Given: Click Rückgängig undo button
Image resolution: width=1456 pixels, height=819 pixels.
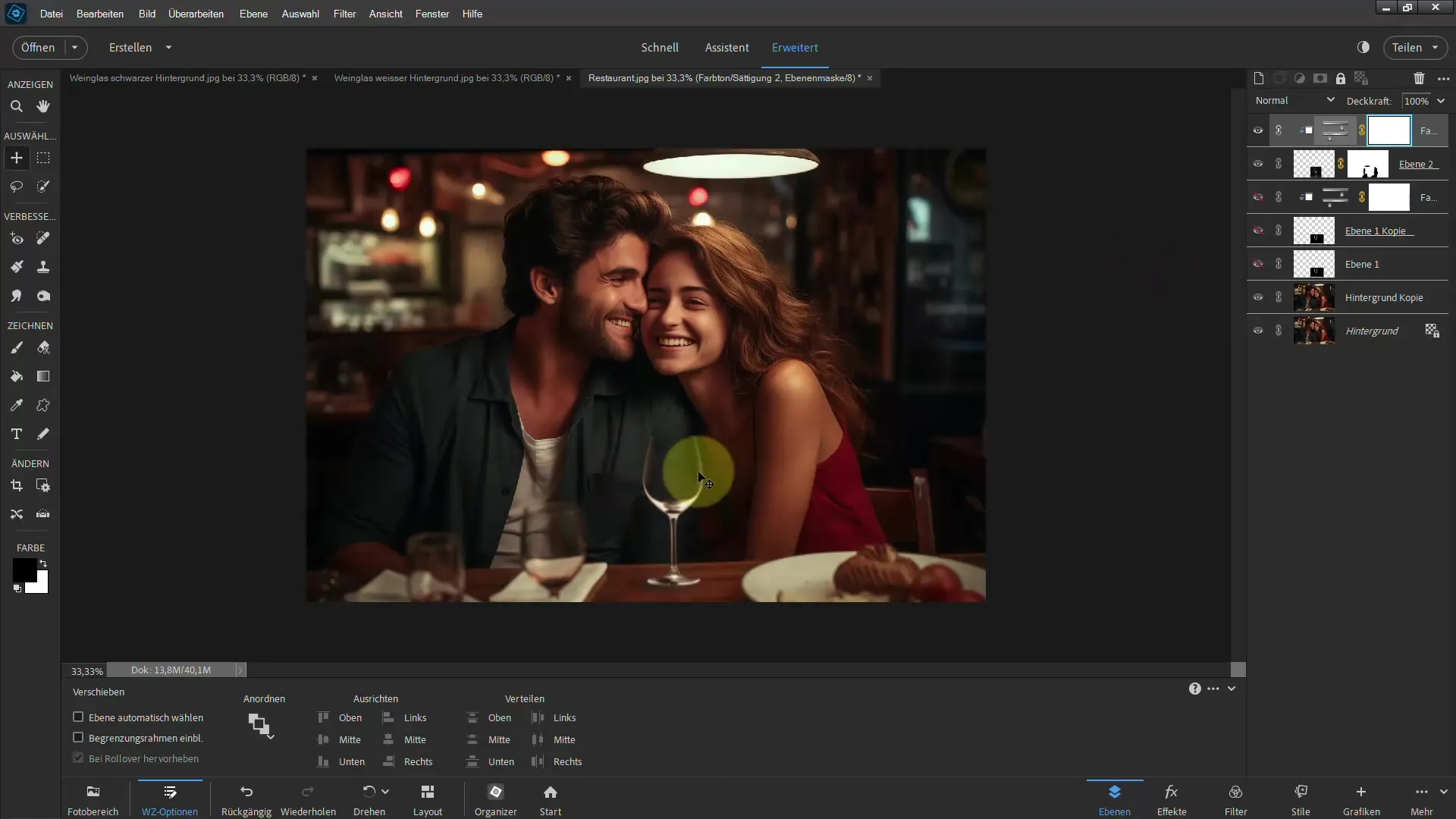Looking at the screenshot, I should 246,800.
